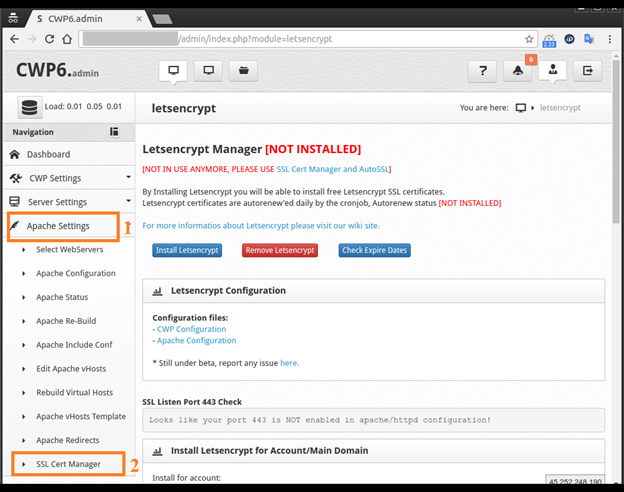
Task: Open a new browser tab
Action: 162,19
